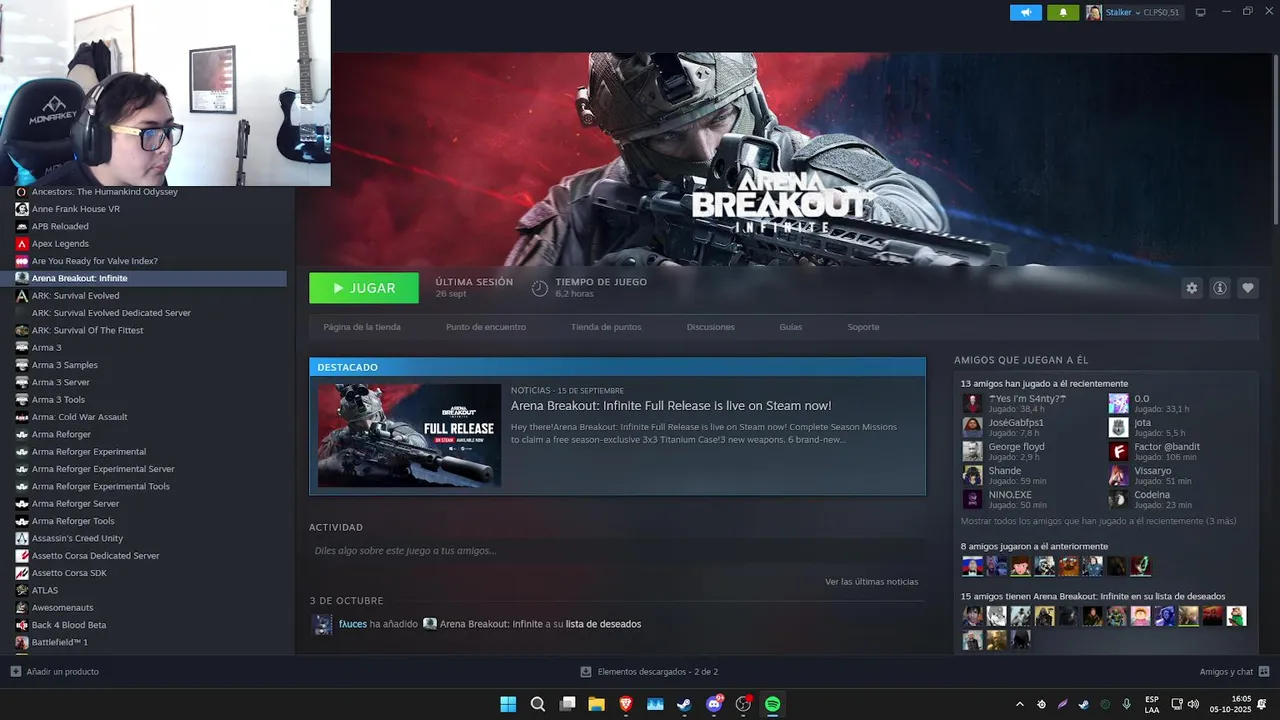
Task: Open Discord from taskbar
Action: [x=714, y=704]
